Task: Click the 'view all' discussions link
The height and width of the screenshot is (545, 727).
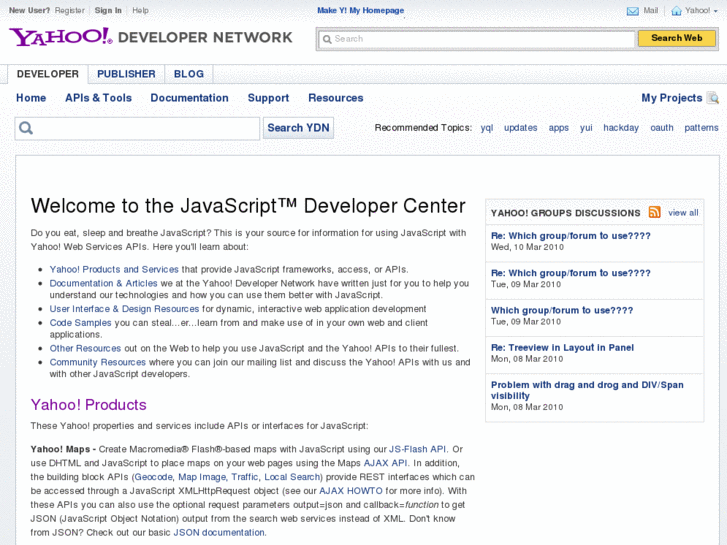Action: coord(683,213)
